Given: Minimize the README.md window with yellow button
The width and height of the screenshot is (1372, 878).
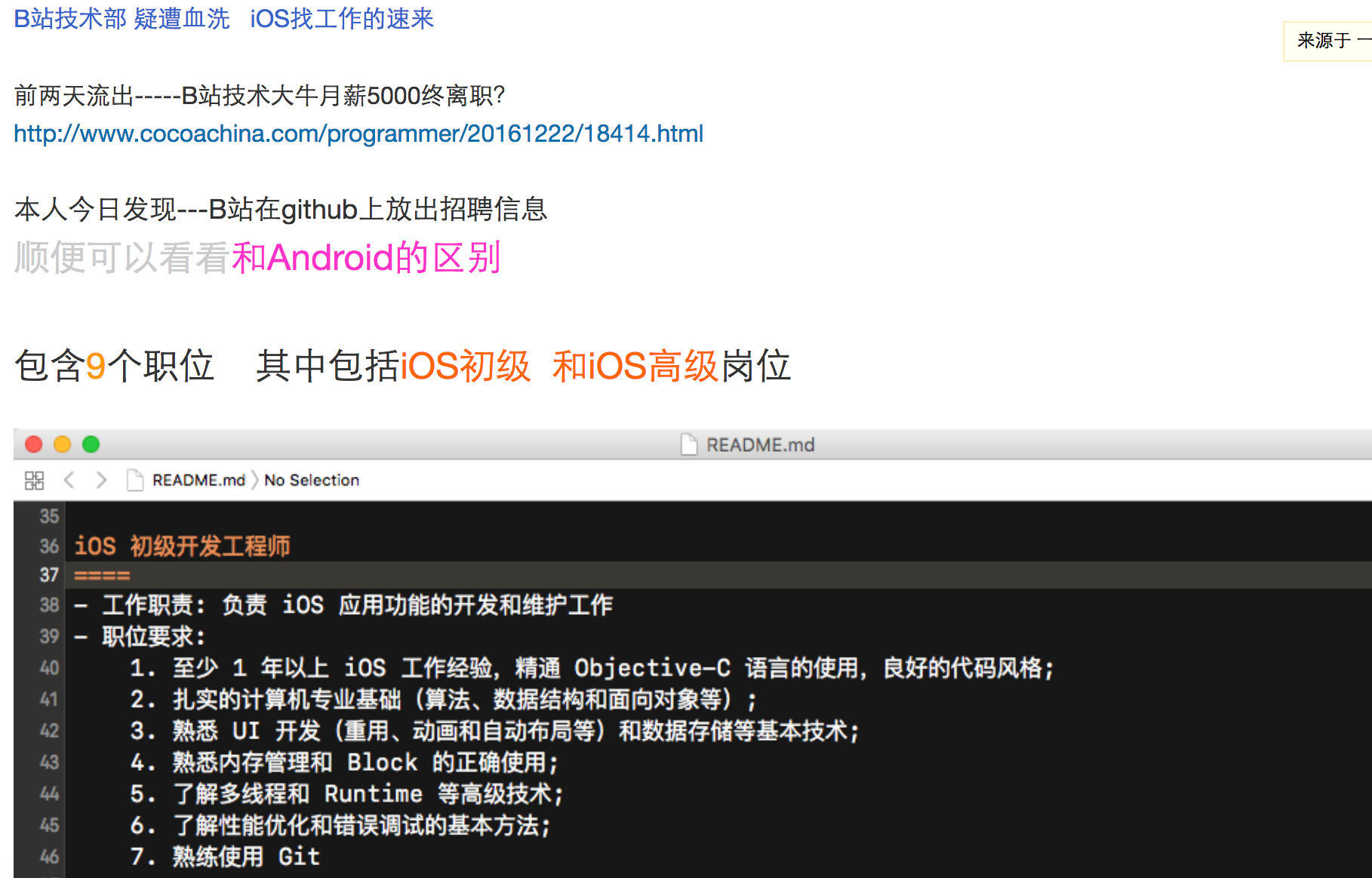Looking at the screenshot, I should pyautogui.click(x=63, y=444).
